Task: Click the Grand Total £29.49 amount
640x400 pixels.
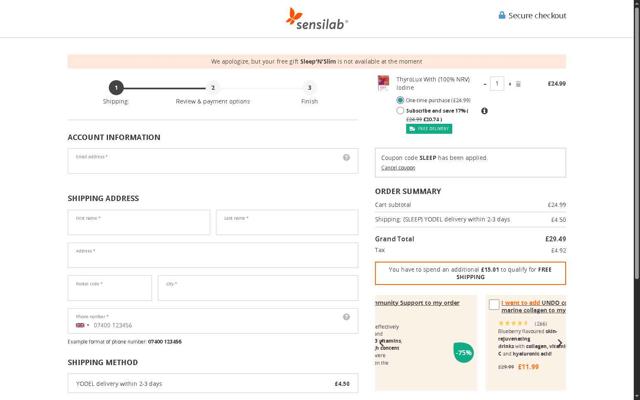Action: [x=555, y=239]
